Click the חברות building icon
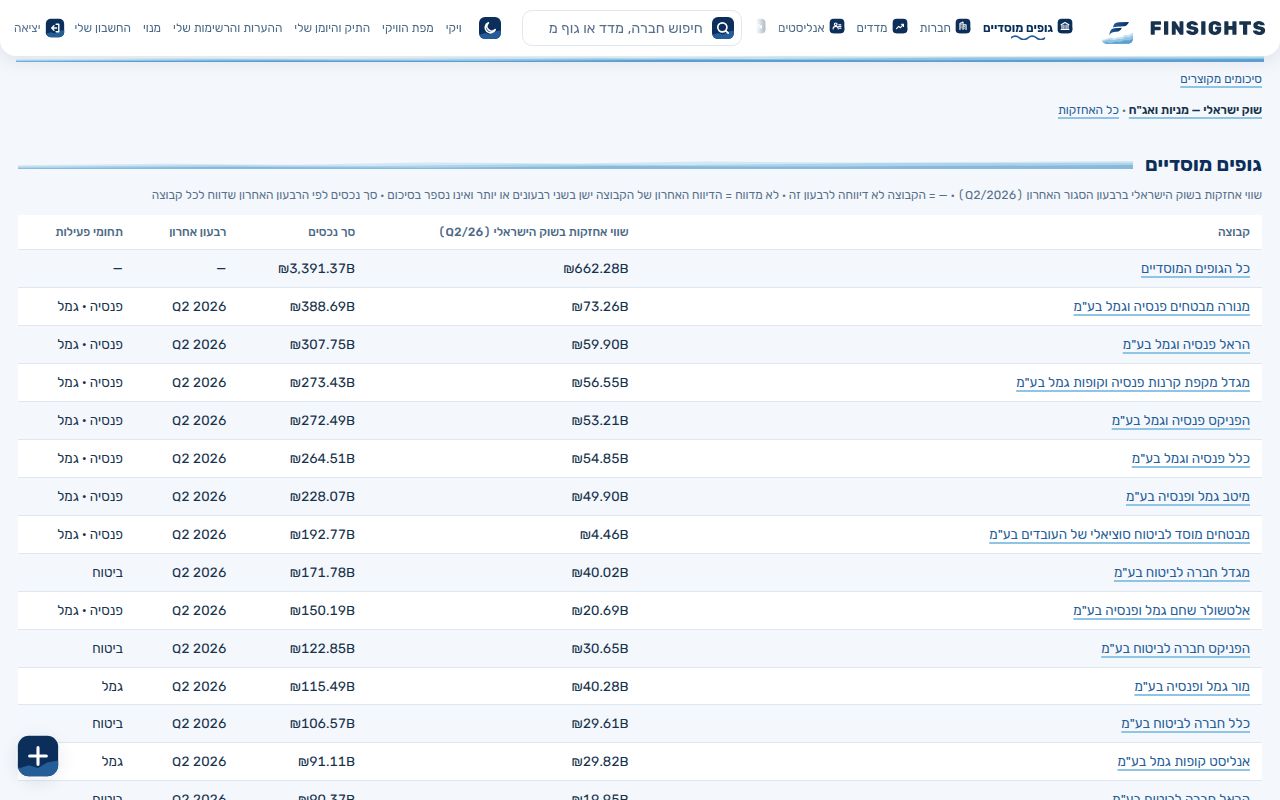The width and height of the screenshot is (1280, 800). tap(963, 26)
